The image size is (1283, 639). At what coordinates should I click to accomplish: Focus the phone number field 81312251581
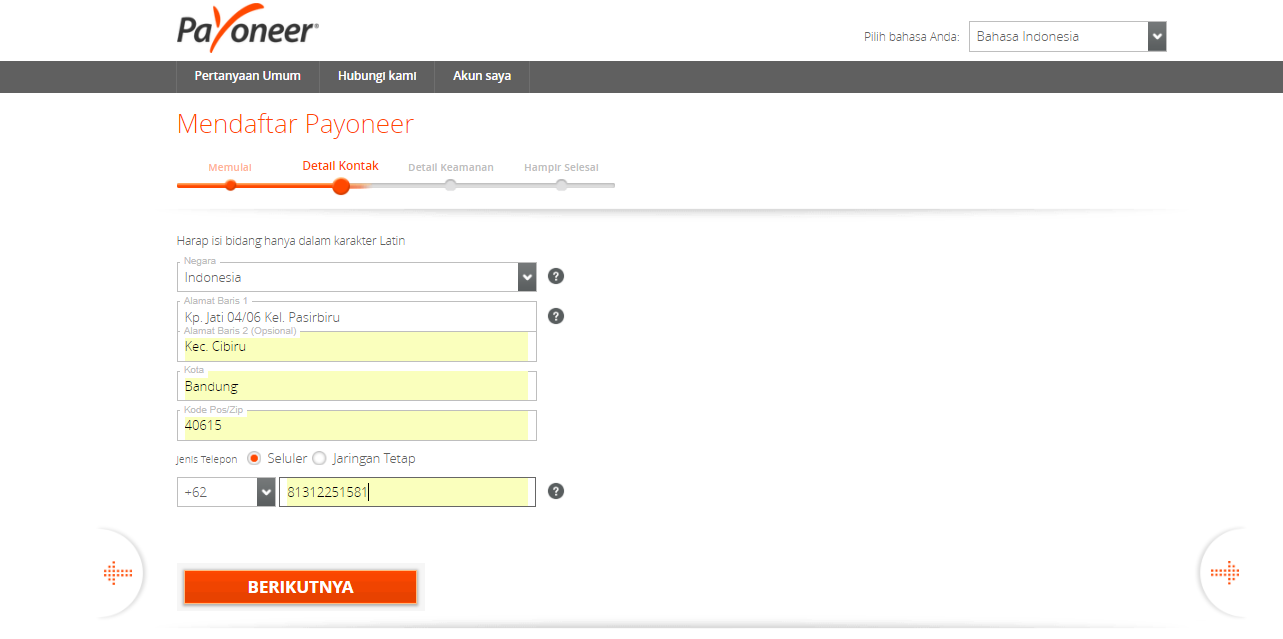click(407, 492)
